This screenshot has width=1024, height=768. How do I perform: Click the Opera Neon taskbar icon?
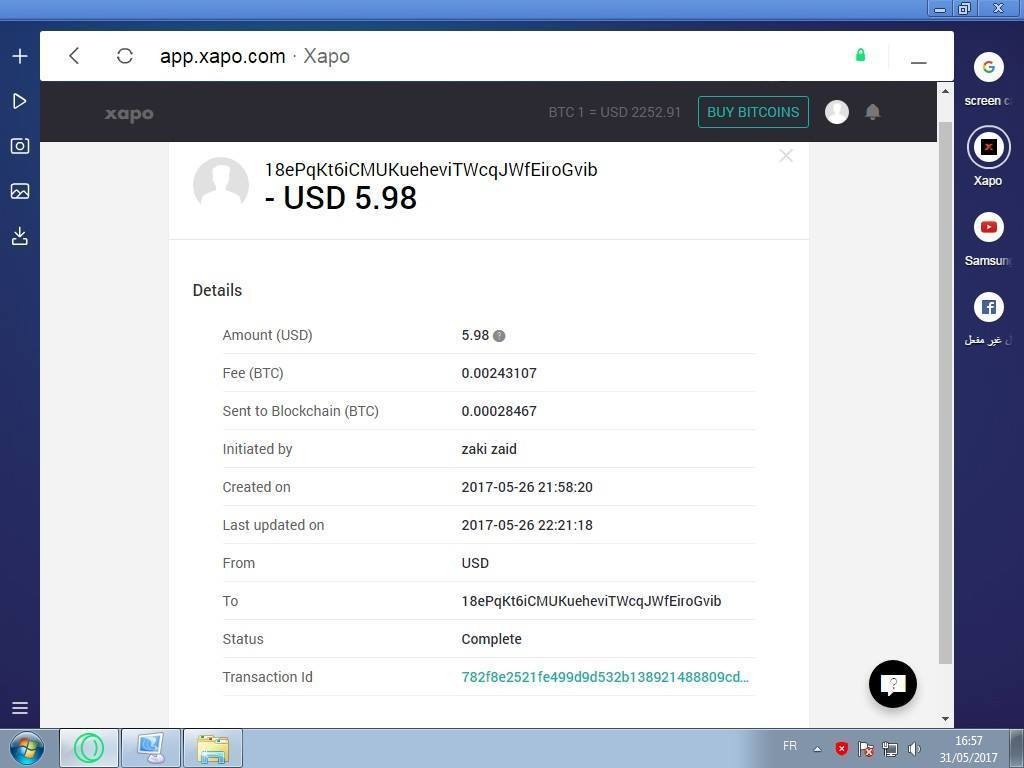(89, 748)
